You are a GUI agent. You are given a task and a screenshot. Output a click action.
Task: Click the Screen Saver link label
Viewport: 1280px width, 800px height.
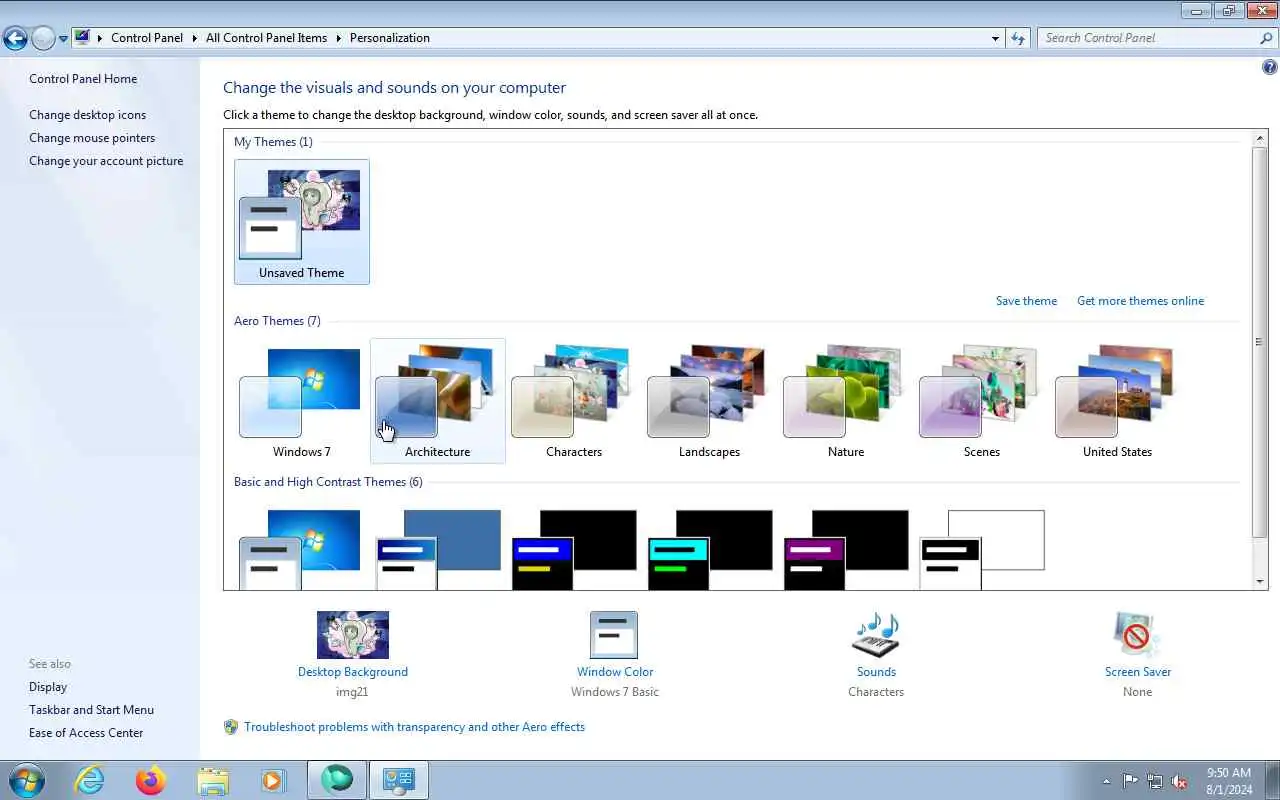[x=1138, y=672]
